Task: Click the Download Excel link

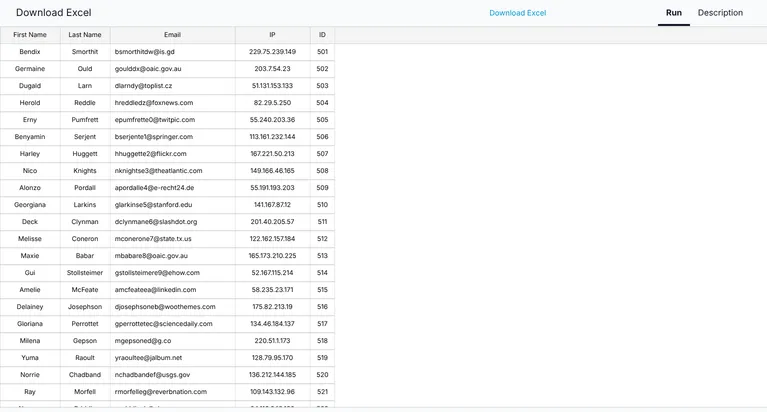Action: [x=518, y=13]
